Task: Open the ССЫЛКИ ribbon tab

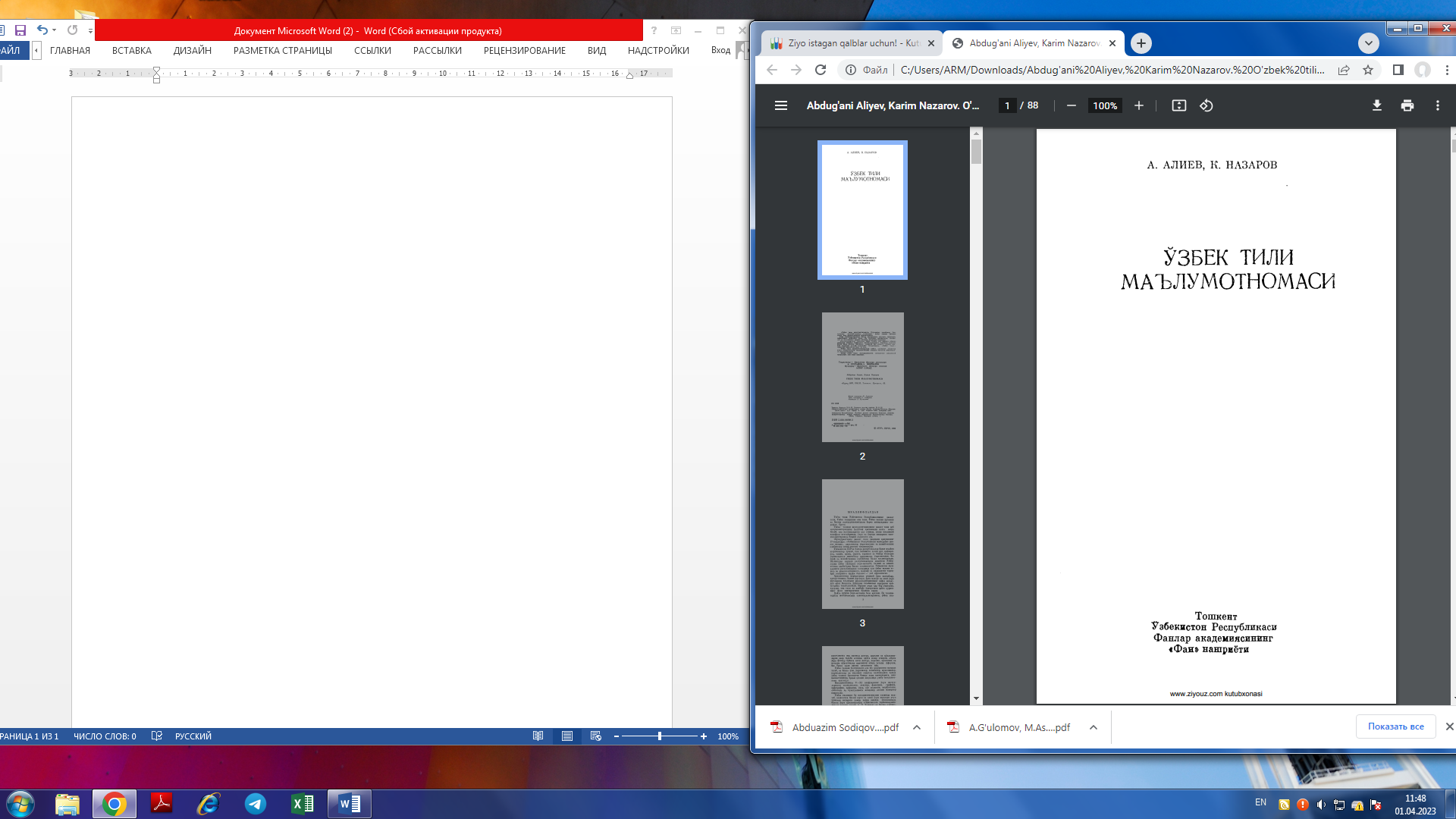Action: coord(372,51)
